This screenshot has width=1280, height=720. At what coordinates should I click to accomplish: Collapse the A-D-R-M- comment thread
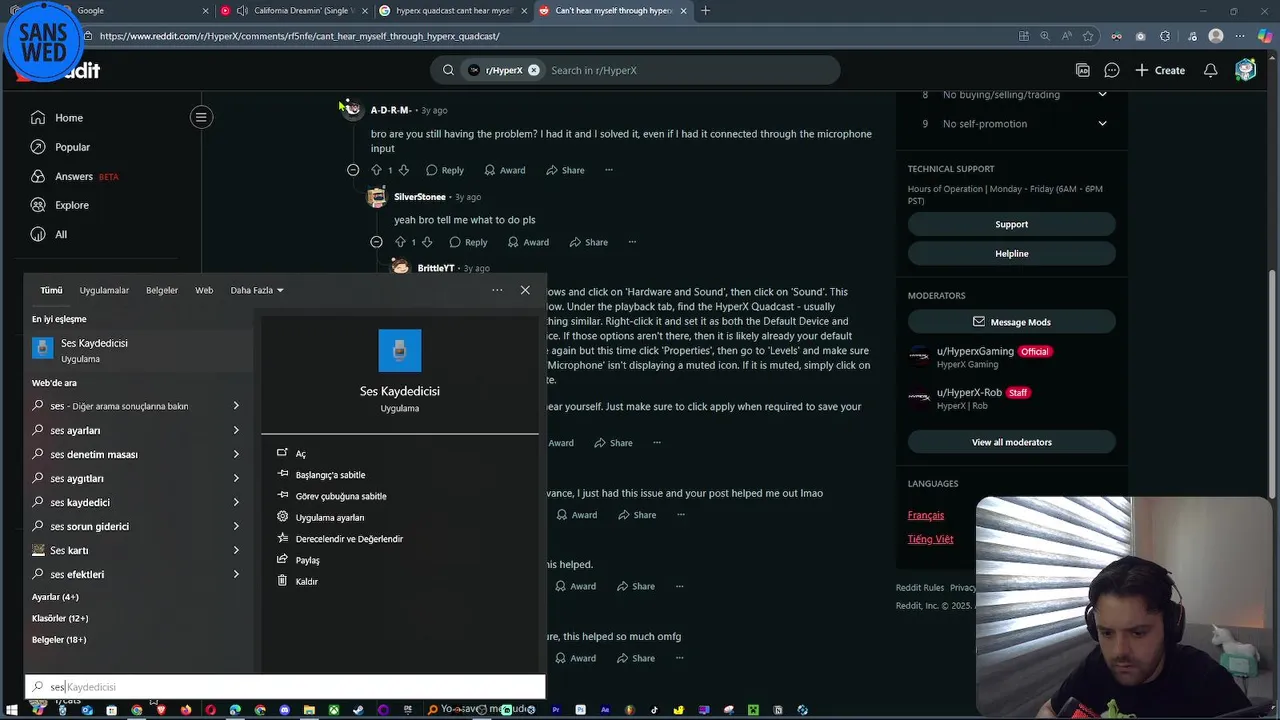pos(353,170)
